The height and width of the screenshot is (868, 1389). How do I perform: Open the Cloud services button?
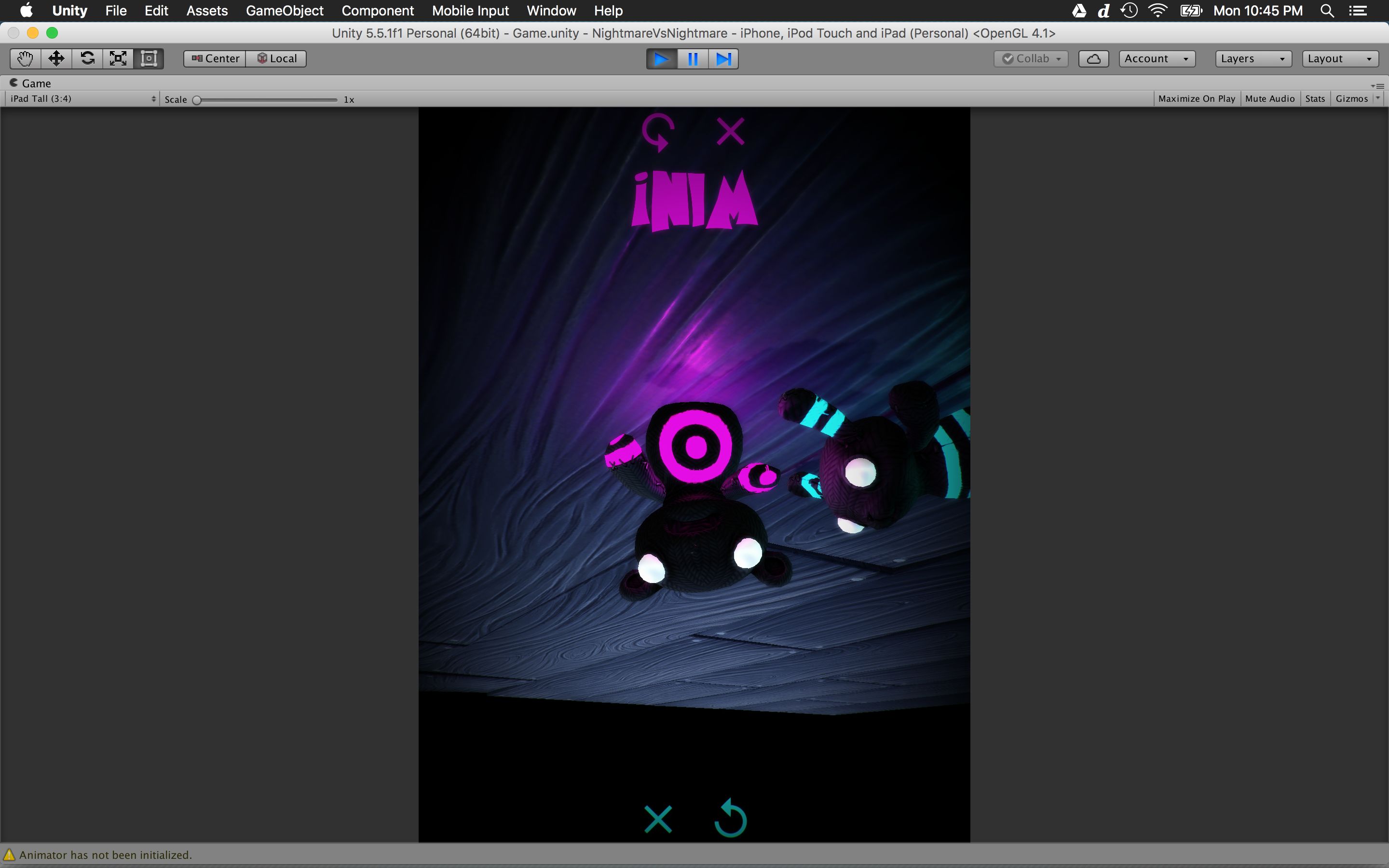click(x=1093, y=58)
